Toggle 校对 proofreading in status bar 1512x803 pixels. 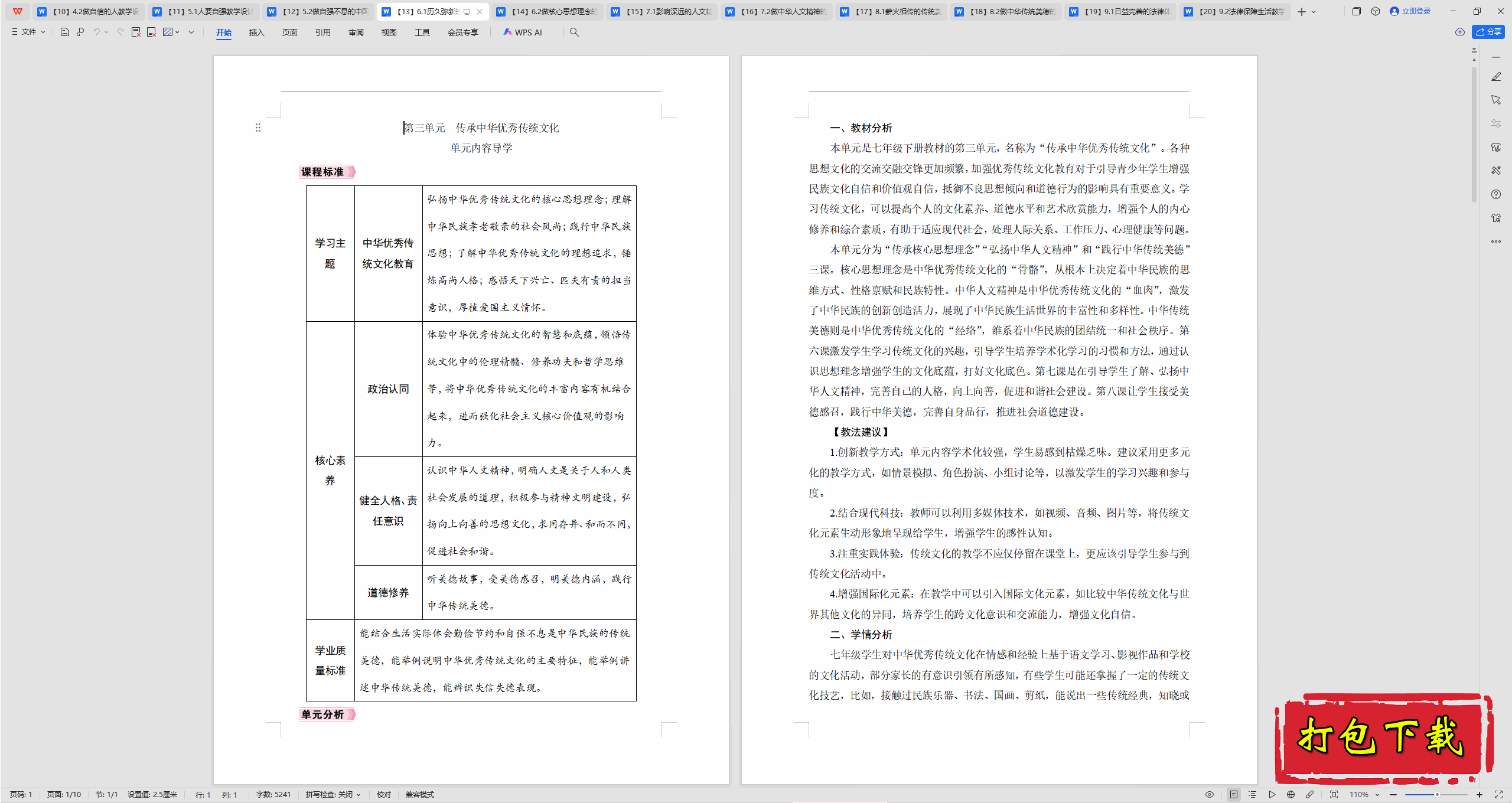click(x=384, y=795)
